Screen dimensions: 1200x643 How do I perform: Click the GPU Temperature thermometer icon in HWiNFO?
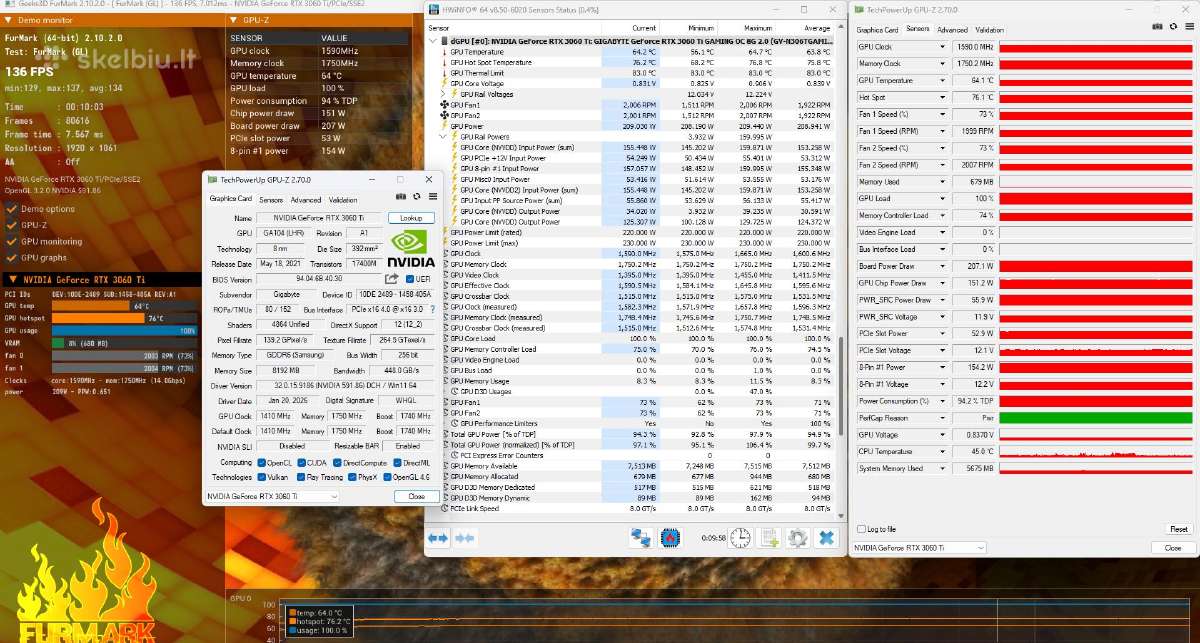coord(445,51)
